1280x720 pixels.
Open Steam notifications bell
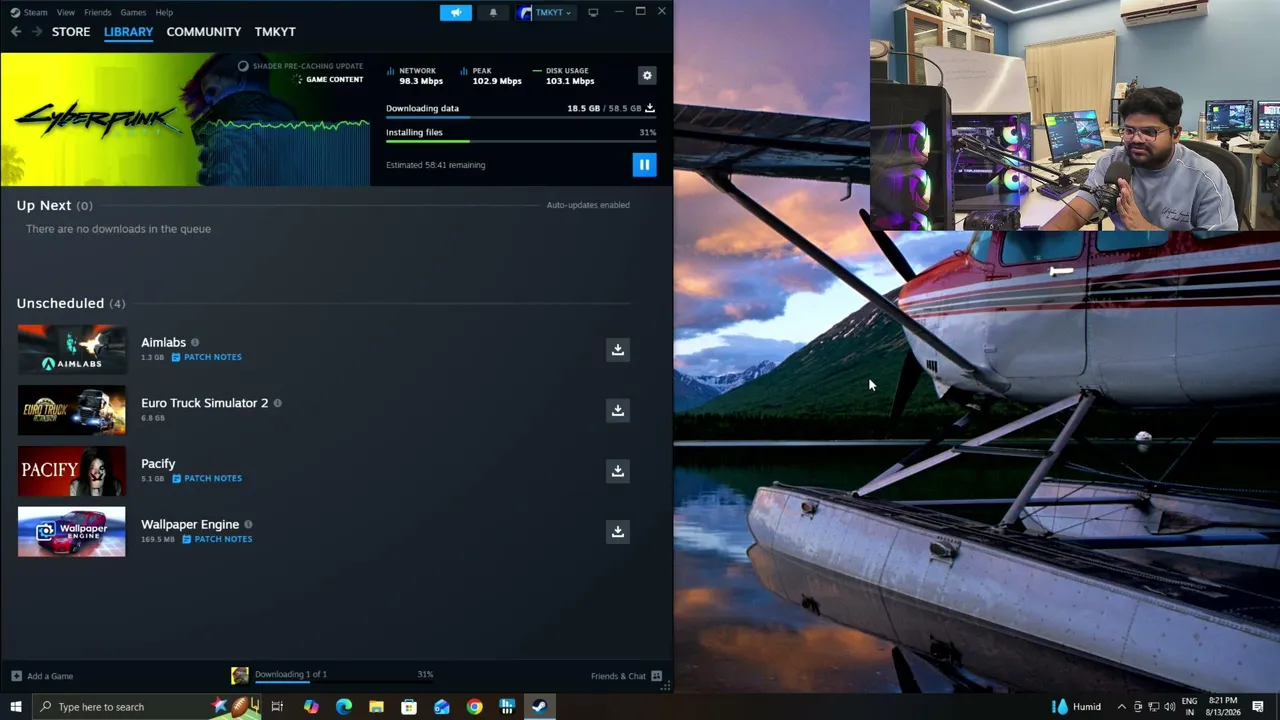493,12
